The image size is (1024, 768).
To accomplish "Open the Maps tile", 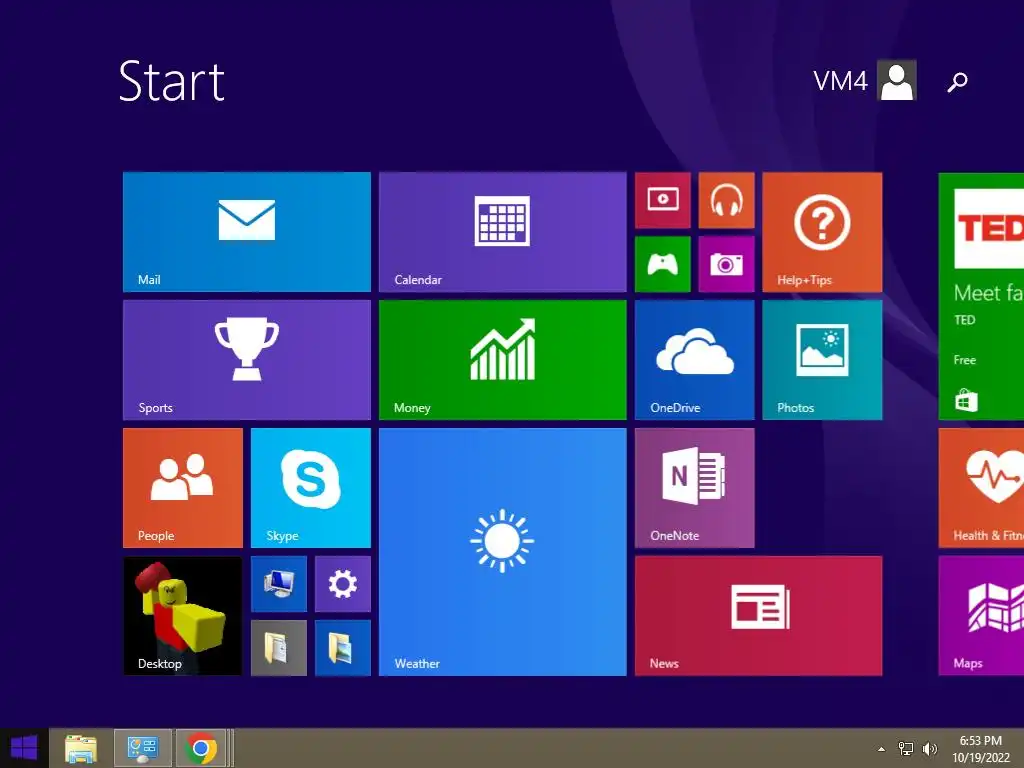I will 982,616.
